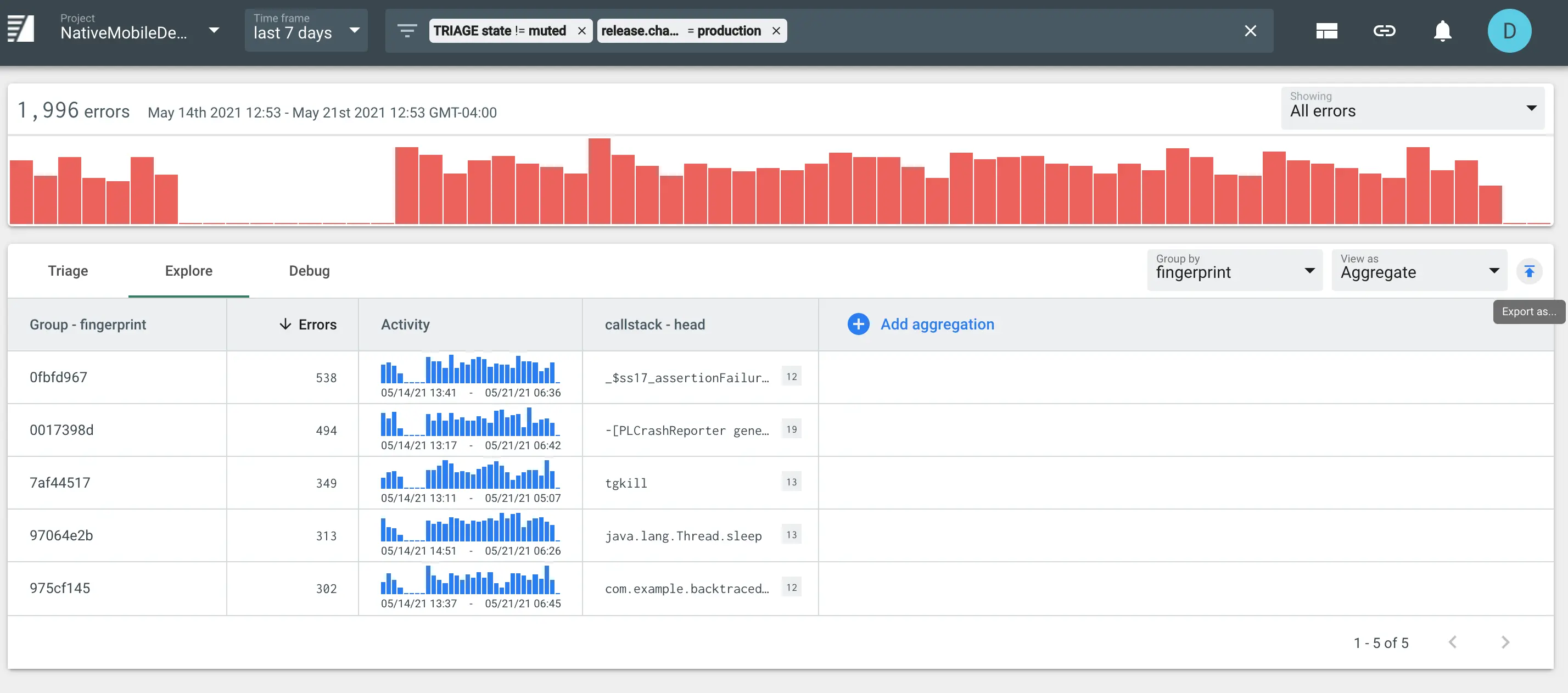The width and height of the screenshot is (1568, 693).
Task: Open the user profile avatar D
Action: [x=1510, y=30]
